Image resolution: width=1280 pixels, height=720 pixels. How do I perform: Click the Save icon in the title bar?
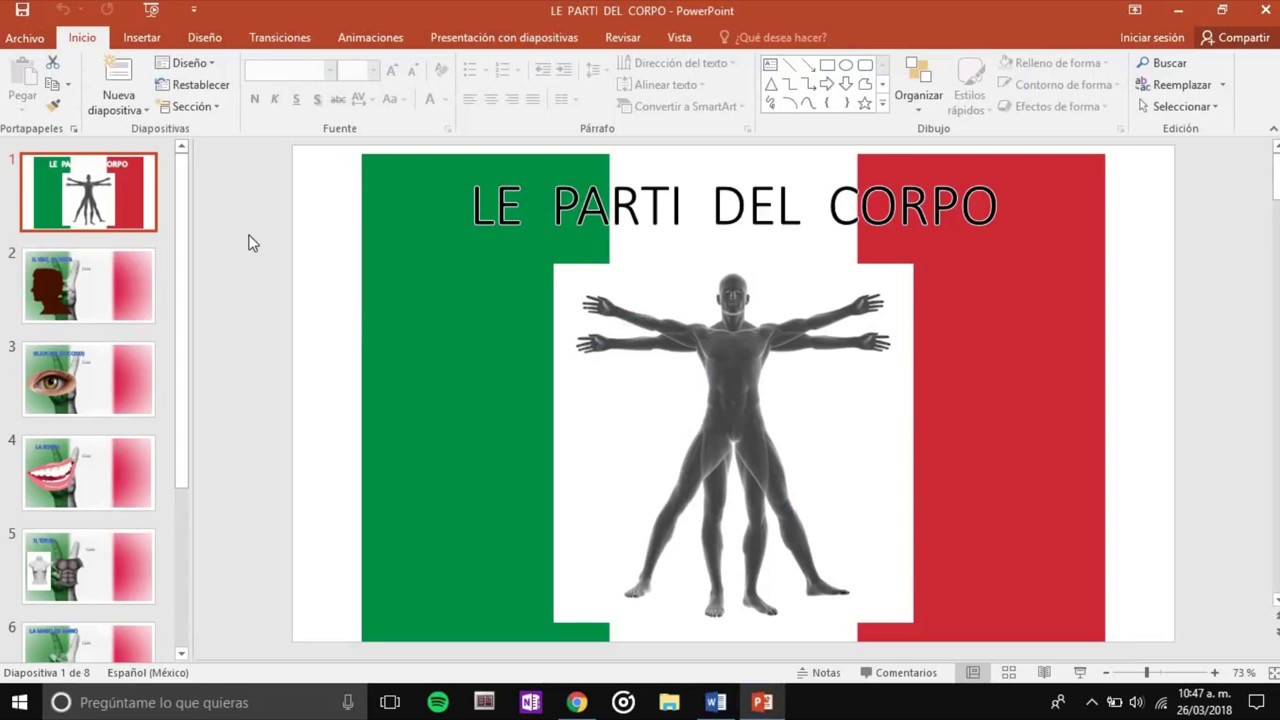coord(22,10)
